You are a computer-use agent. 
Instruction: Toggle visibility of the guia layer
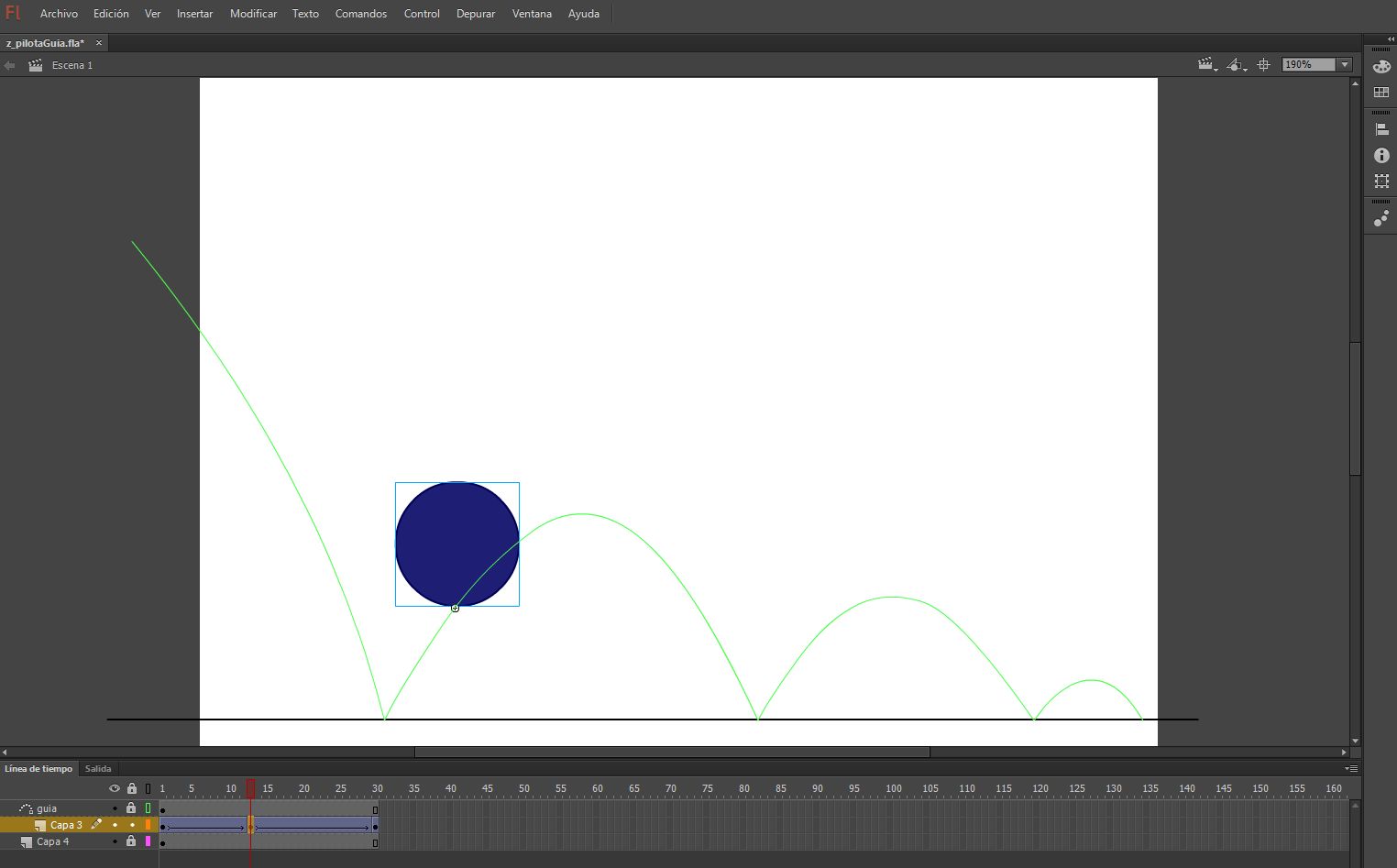point(115,808)
